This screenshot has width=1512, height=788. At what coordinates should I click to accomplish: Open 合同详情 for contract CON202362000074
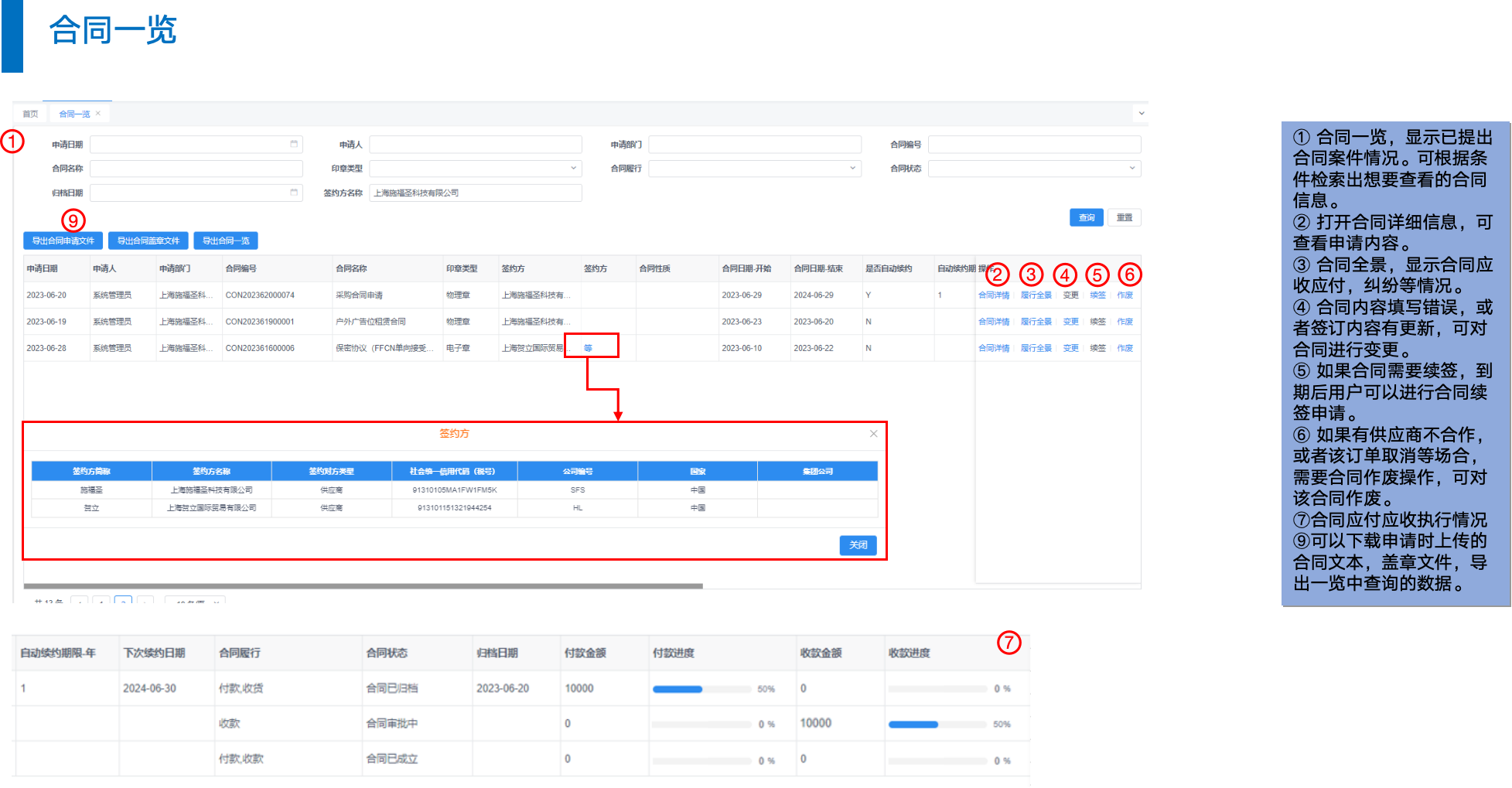pyautogui.click(x=994, y=295)
